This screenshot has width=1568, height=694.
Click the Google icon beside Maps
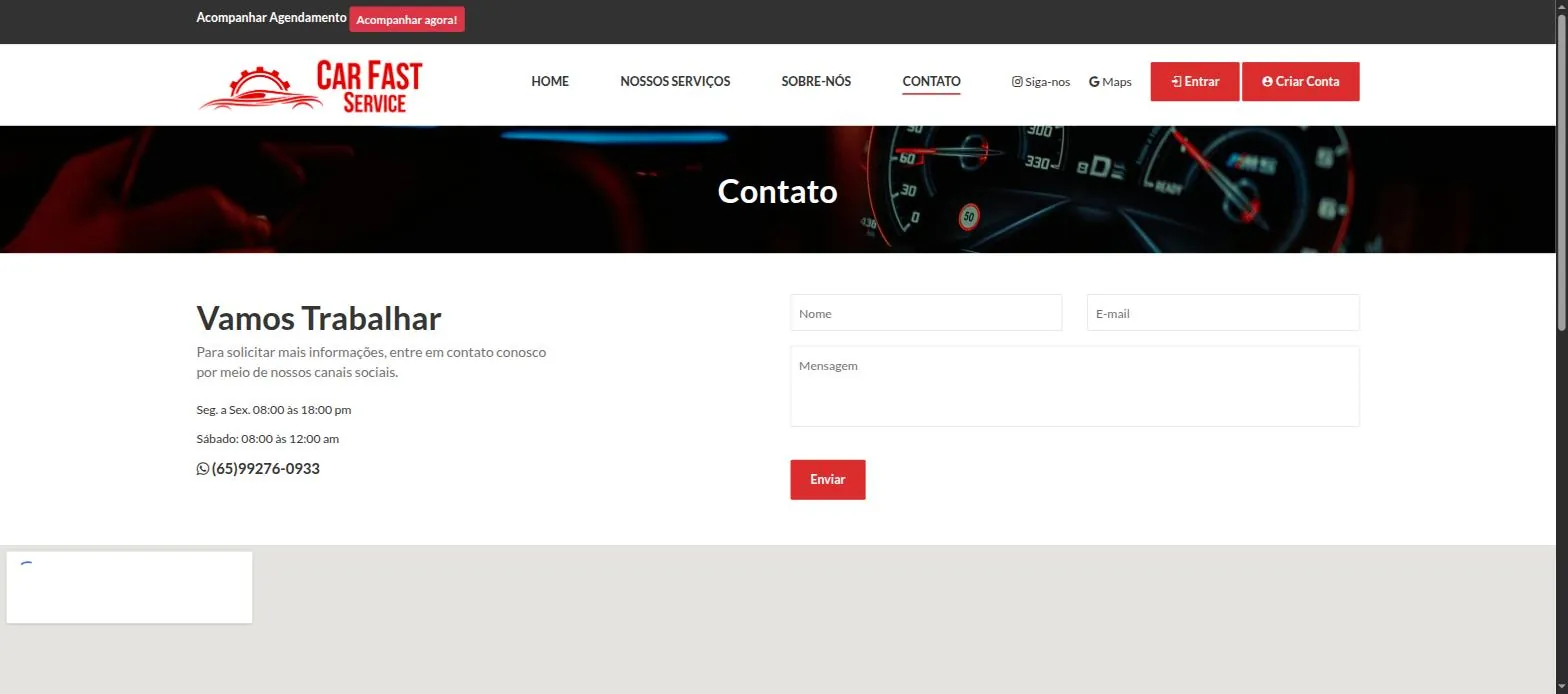coord(1094,82)
